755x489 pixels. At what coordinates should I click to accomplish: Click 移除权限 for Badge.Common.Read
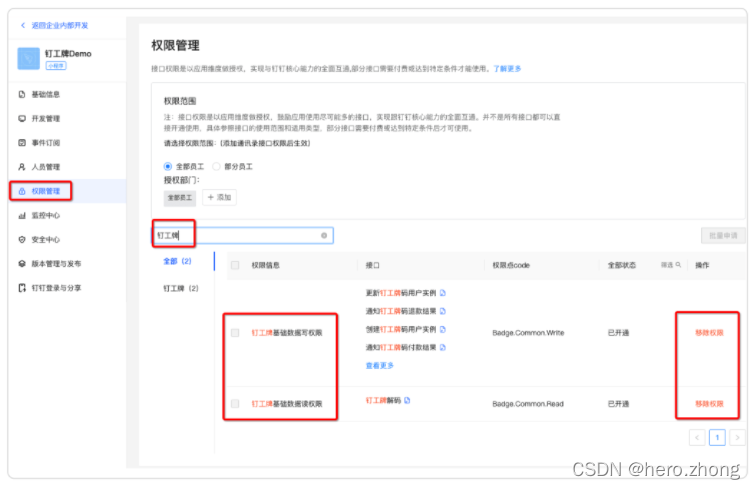pos(709,404)
